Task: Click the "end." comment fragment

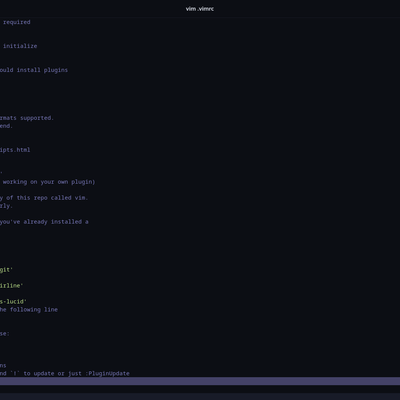Action: (x=6, y=126)
